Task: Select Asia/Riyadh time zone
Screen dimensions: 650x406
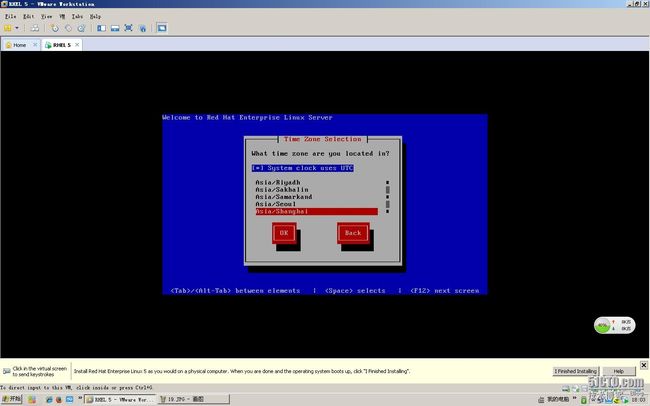Action: pyautogui.click(x=317, y=182)
